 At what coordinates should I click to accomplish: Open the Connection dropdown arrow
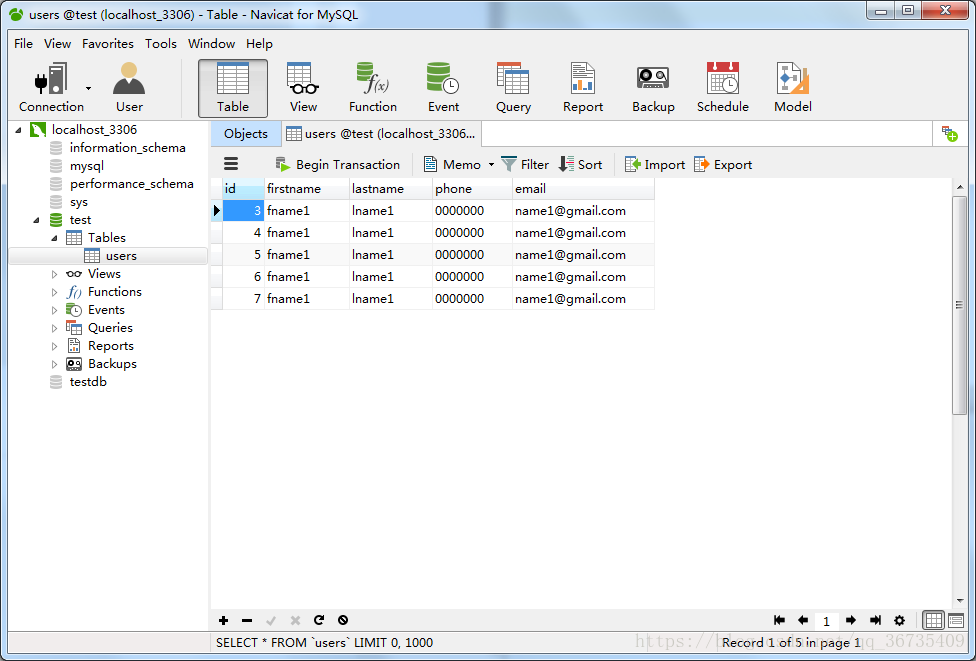[x=88, y=88]
